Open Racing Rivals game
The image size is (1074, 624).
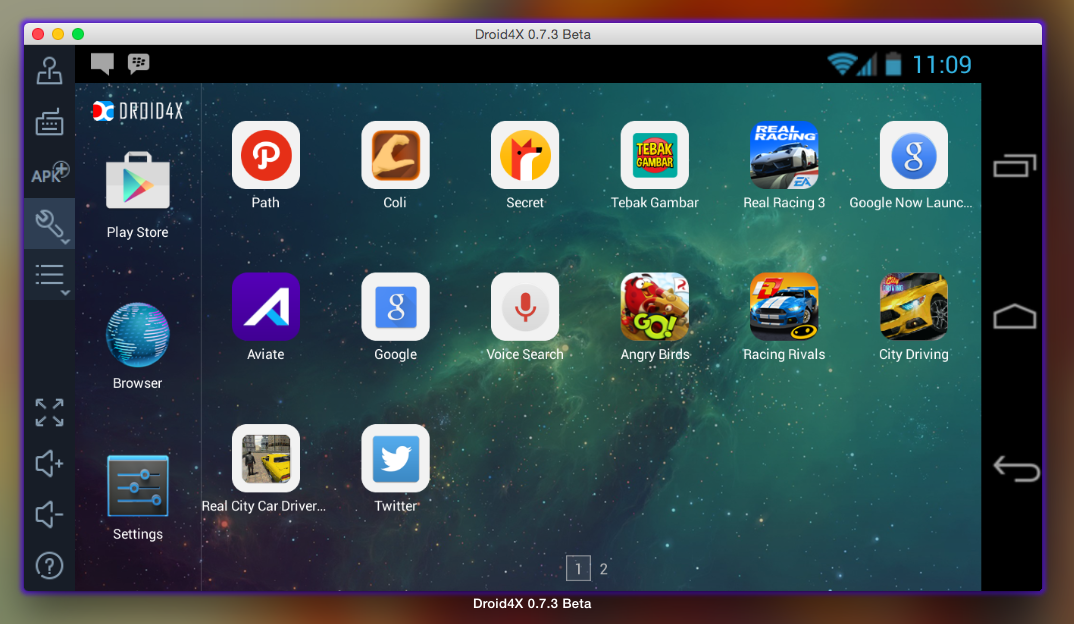pyautogui.click(x=784, y=307)
